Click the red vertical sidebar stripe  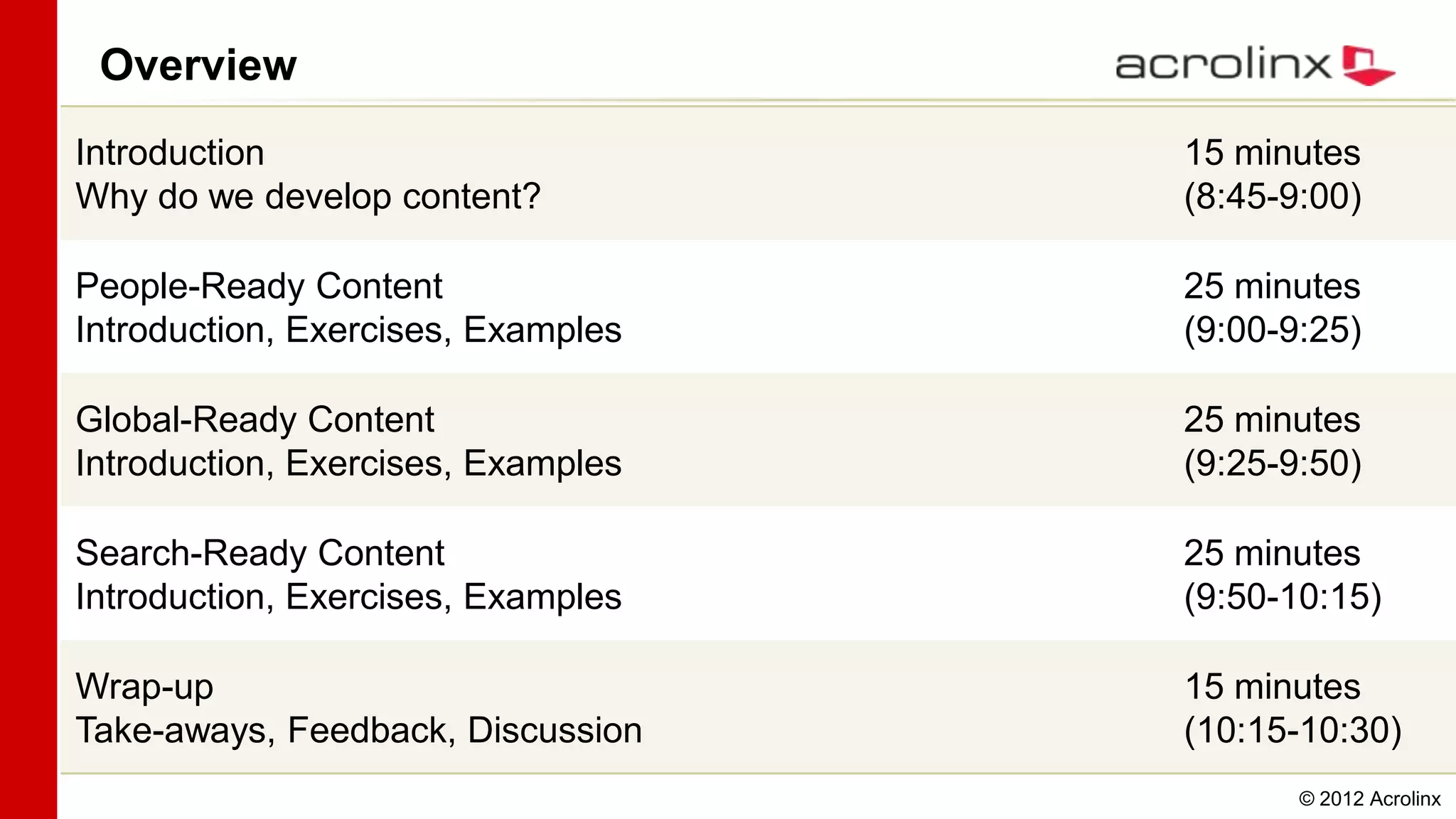(28, 409)
